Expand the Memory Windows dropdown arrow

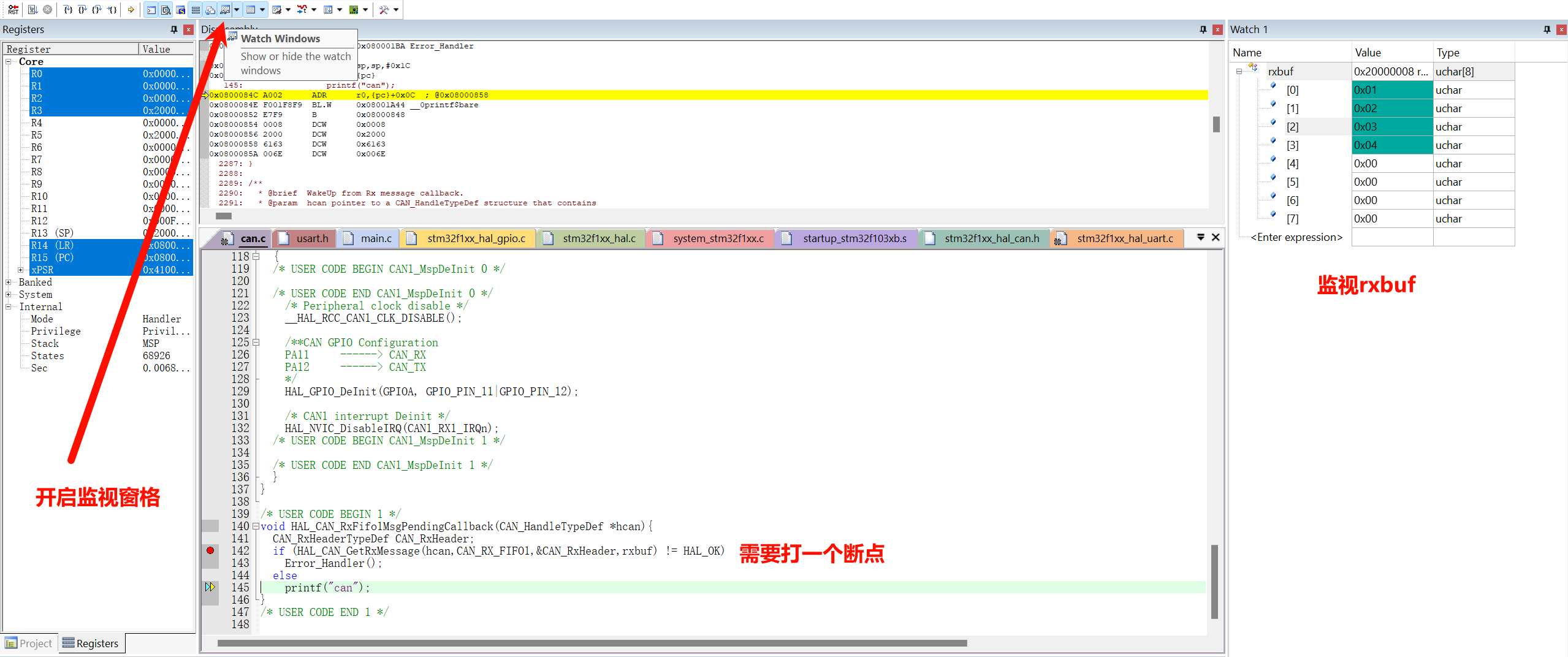262,10
